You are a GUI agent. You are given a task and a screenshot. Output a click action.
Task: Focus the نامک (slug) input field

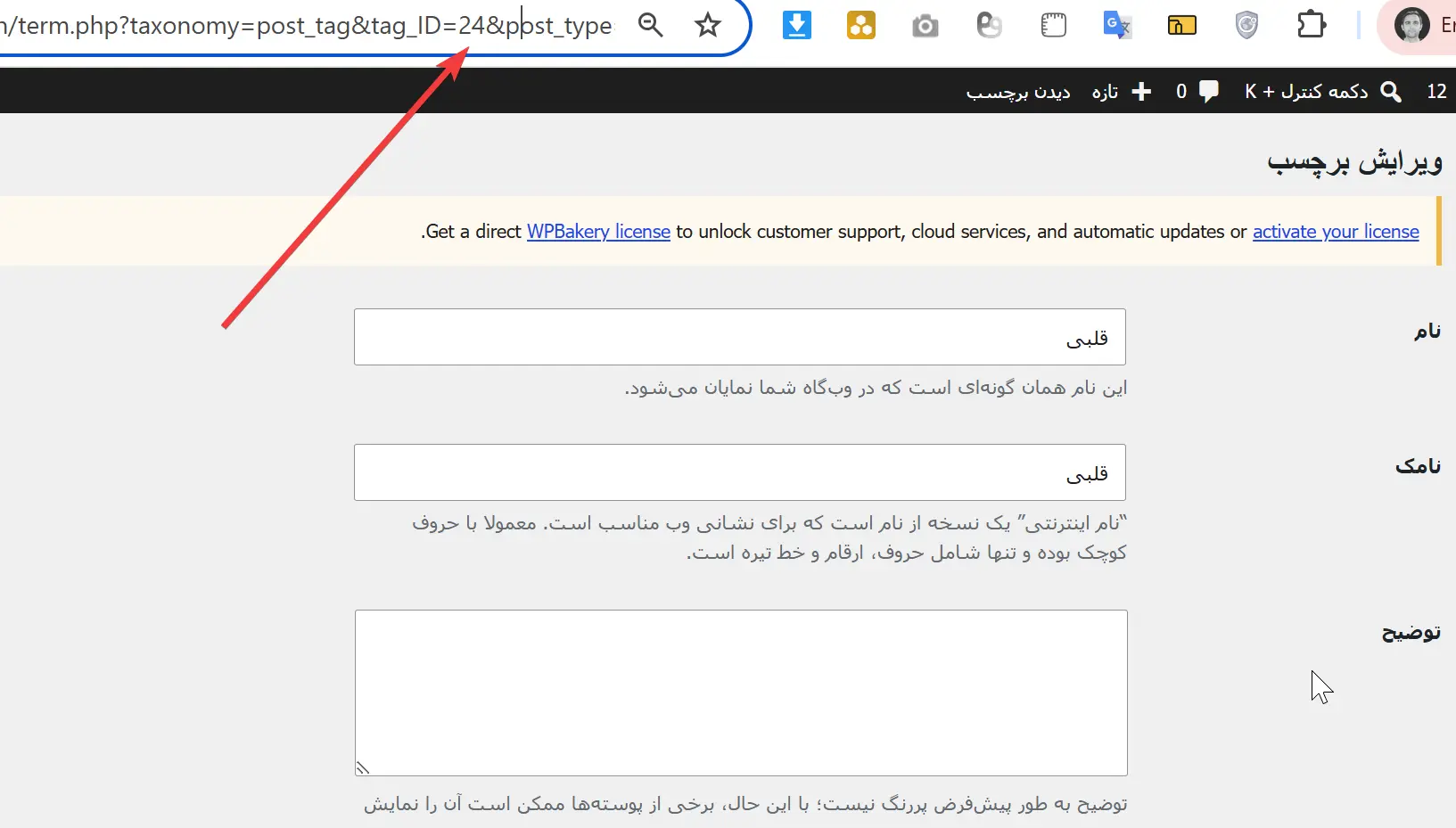click(x=740, y=472)
